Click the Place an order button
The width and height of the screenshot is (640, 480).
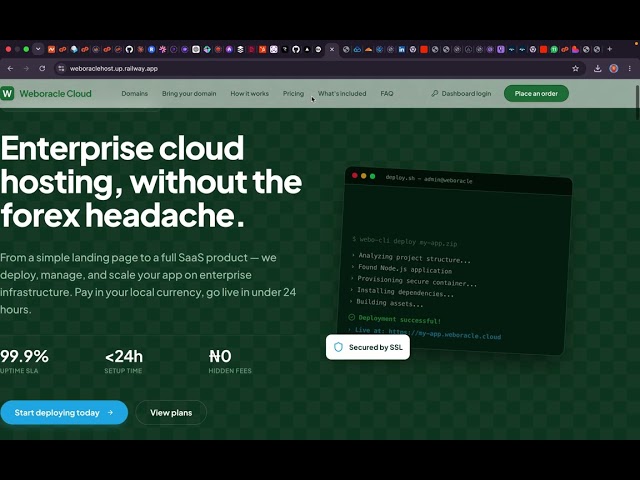click(536, 93)
